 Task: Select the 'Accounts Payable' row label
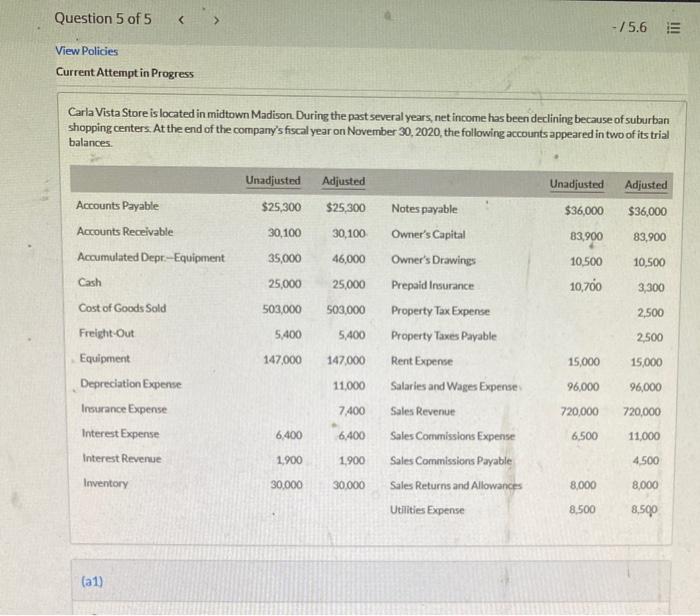[117, 206]
